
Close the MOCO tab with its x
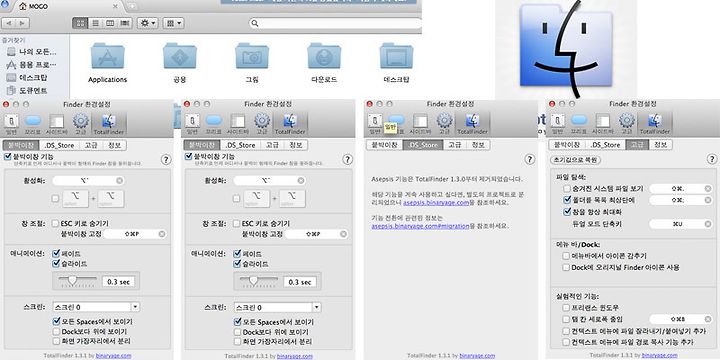[115, 6]
